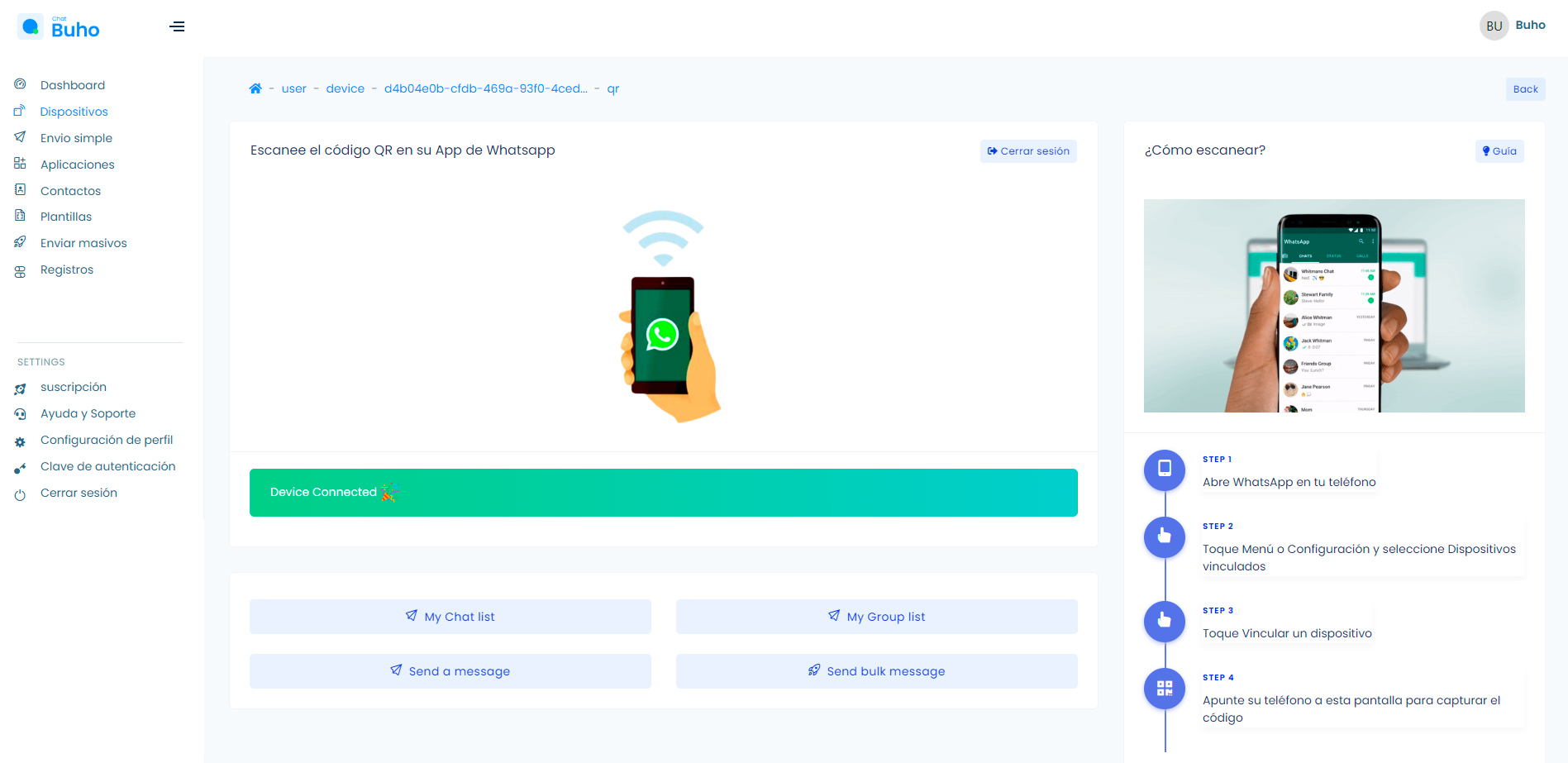Click the Buho logo icon
This screenshot has width=1568, height=763.
coord(31,26)
